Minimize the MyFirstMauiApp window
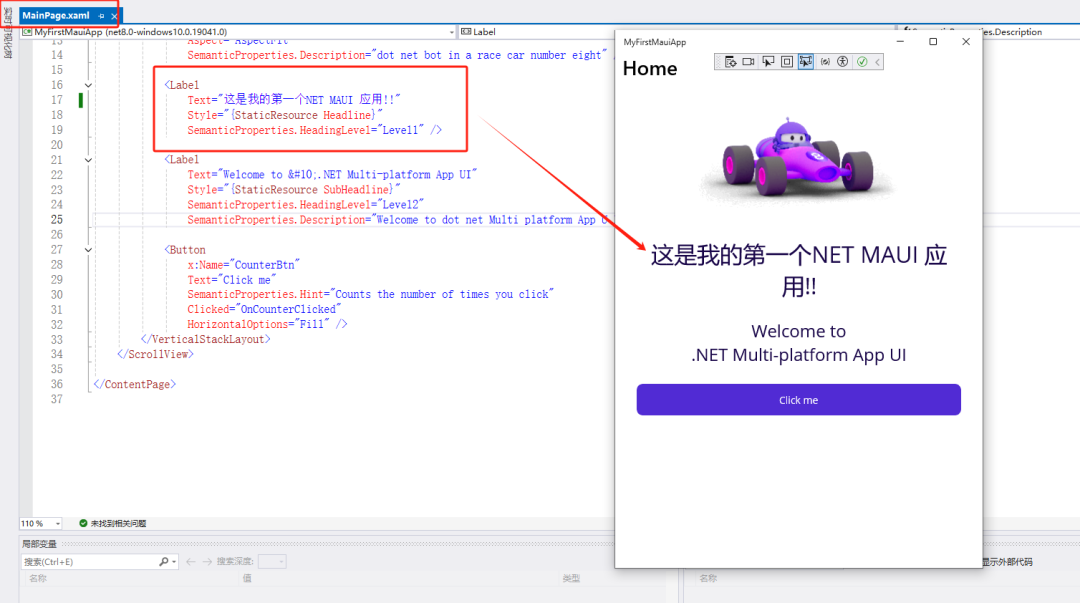The width and height of the screenshot is (1080, 603). pos(900,41)
